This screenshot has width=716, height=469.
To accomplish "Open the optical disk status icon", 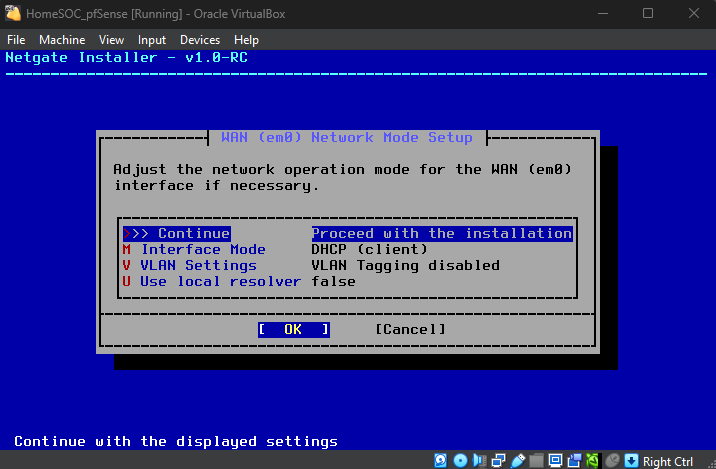I will coord(460,461).
